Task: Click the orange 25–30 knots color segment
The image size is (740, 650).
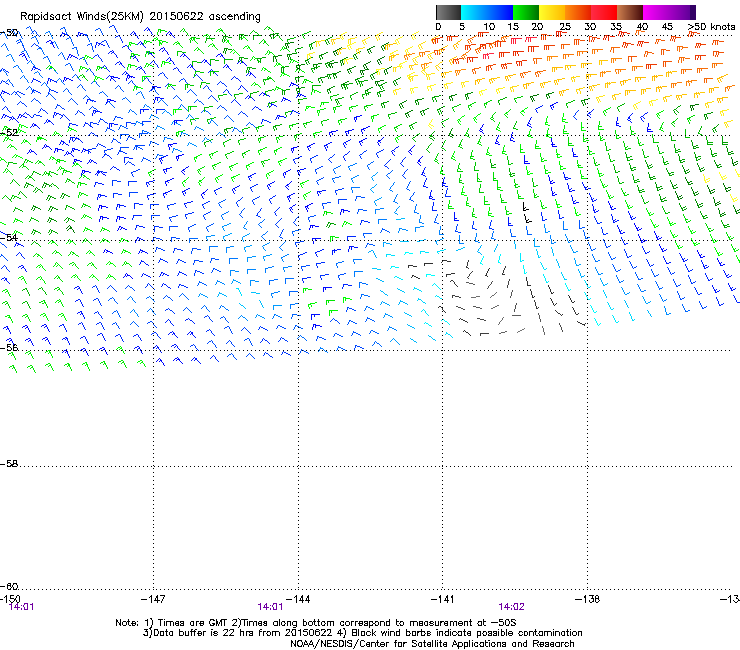Action: pos(578,12)
